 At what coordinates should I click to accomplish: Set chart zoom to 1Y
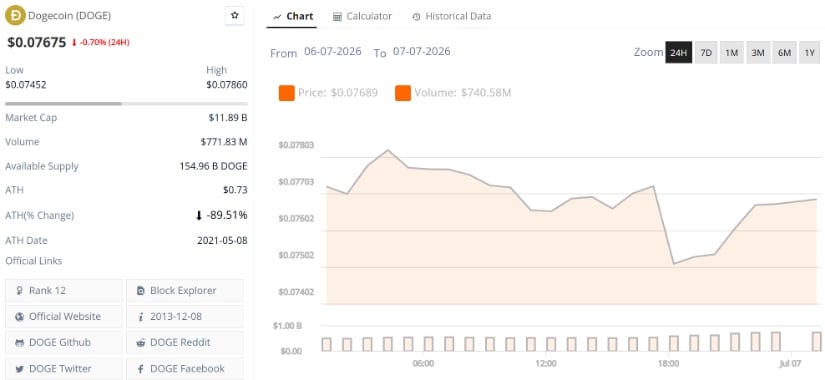tap(809, 53)
